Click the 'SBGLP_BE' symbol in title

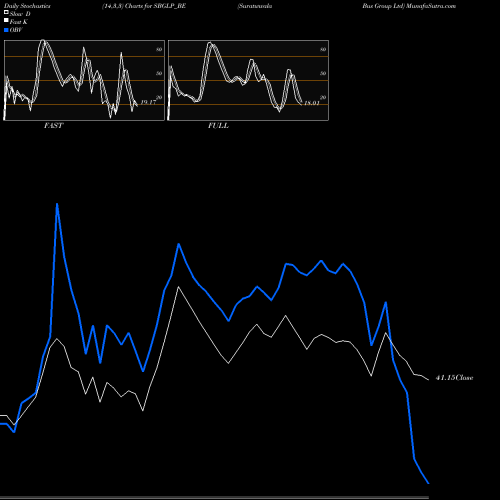170,6
